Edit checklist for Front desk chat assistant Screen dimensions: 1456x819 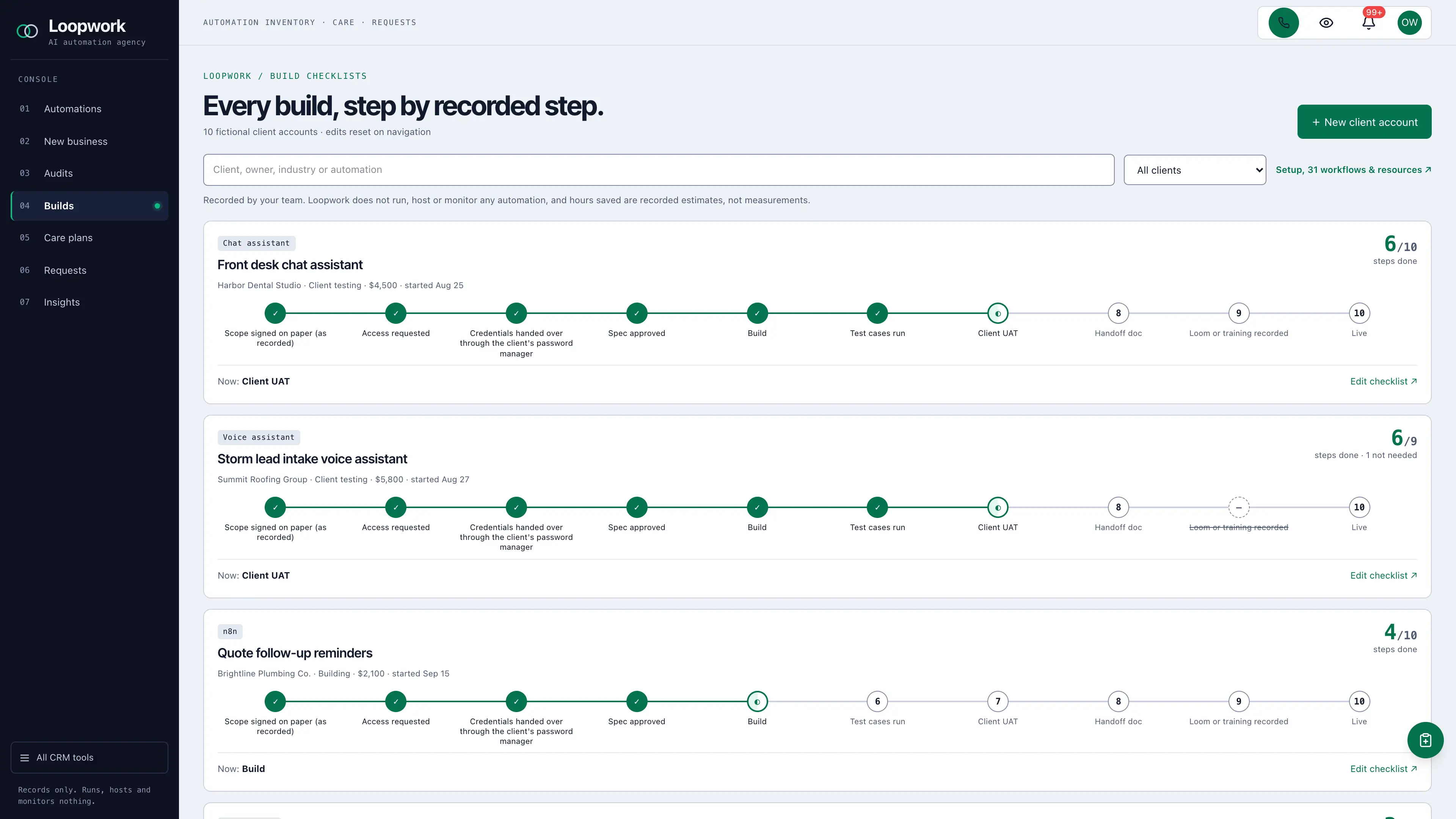click(x=1383, y=381)
